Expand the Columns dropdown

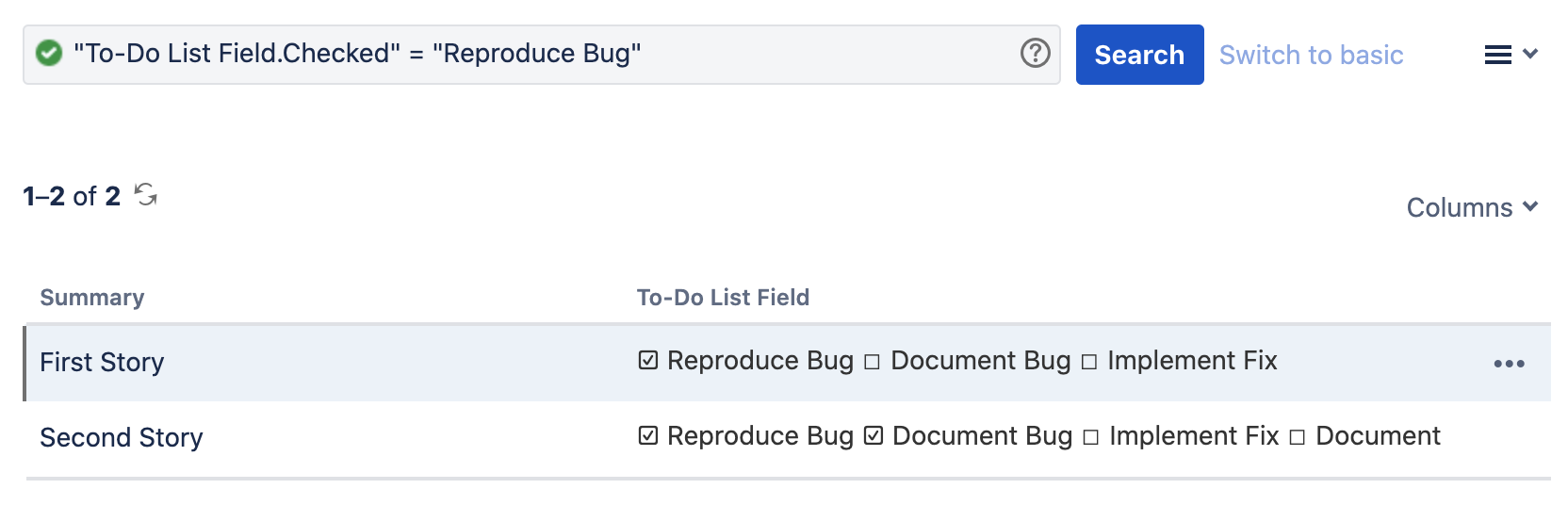click(x=1472, y=207)
